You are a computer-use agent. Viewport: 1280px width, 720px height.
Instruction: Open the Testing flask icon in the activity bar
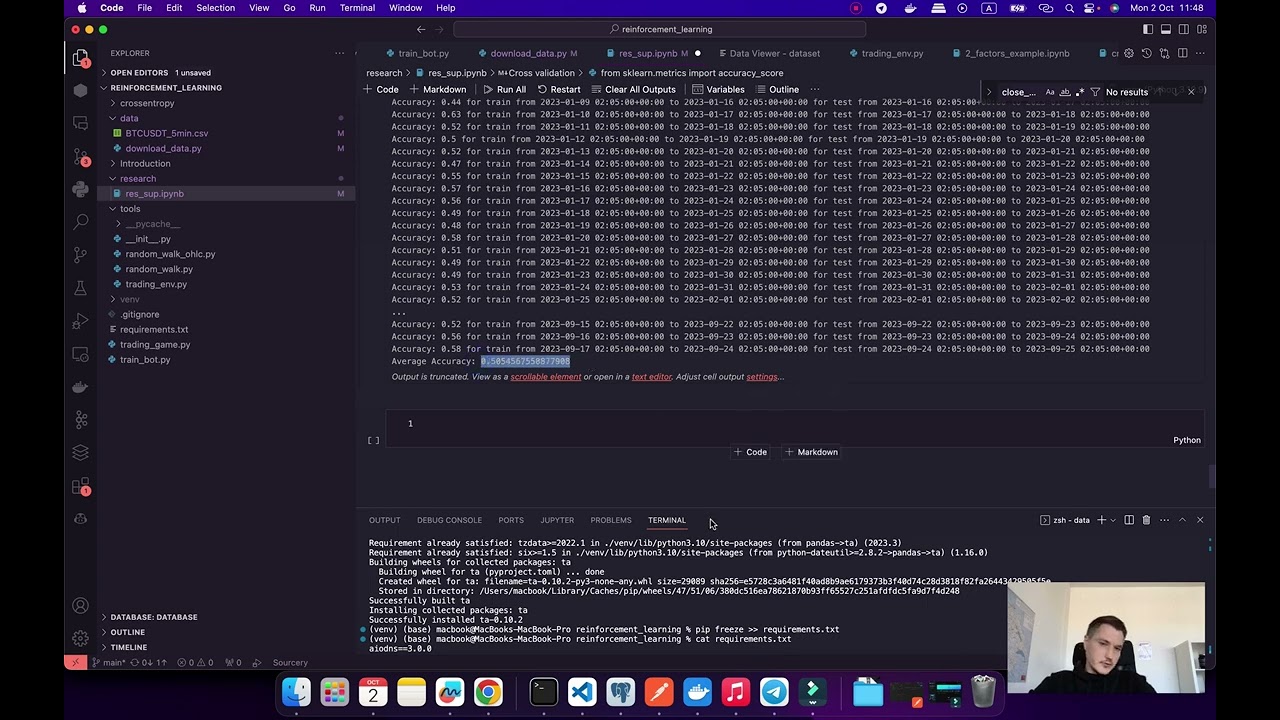[81, 288]
